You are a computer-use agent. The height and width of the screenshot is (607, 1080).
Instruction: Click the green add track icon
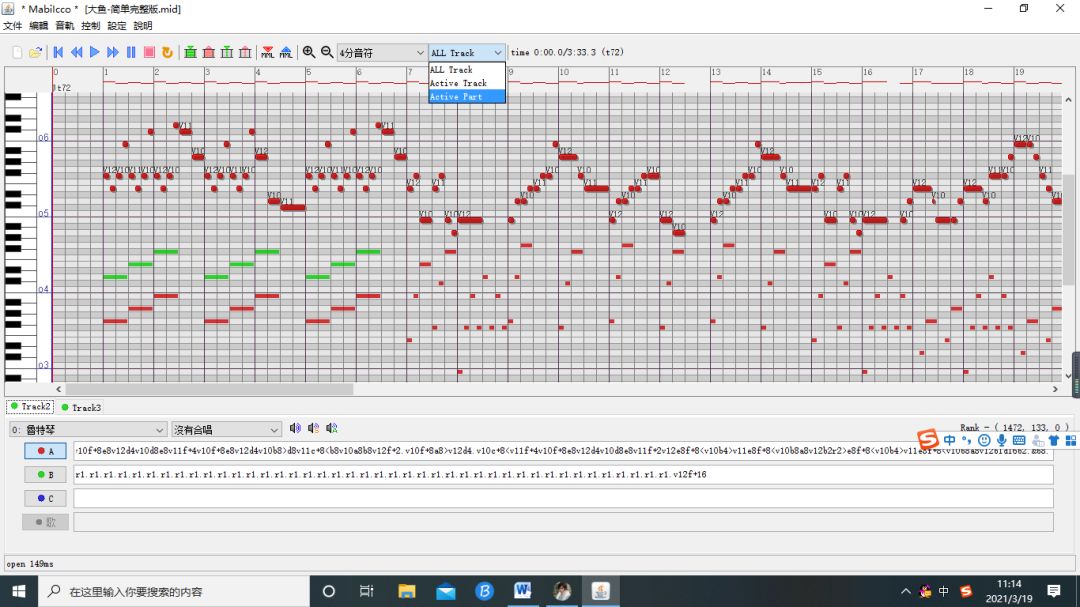click(190, 52)
